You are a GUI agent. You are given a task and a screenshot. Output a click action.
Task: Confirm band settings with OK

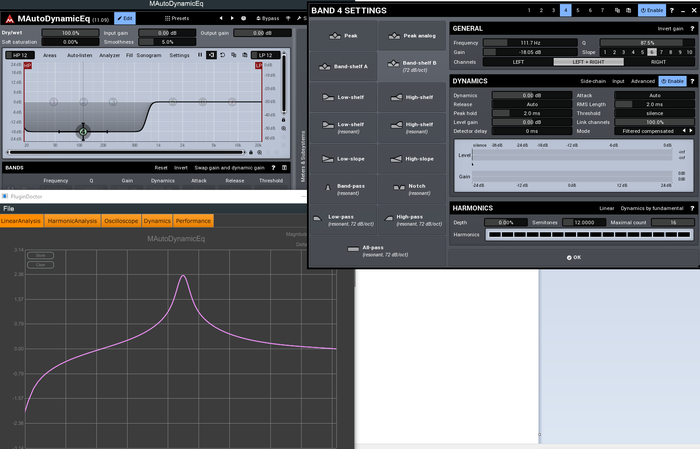[x=574, y=258]
